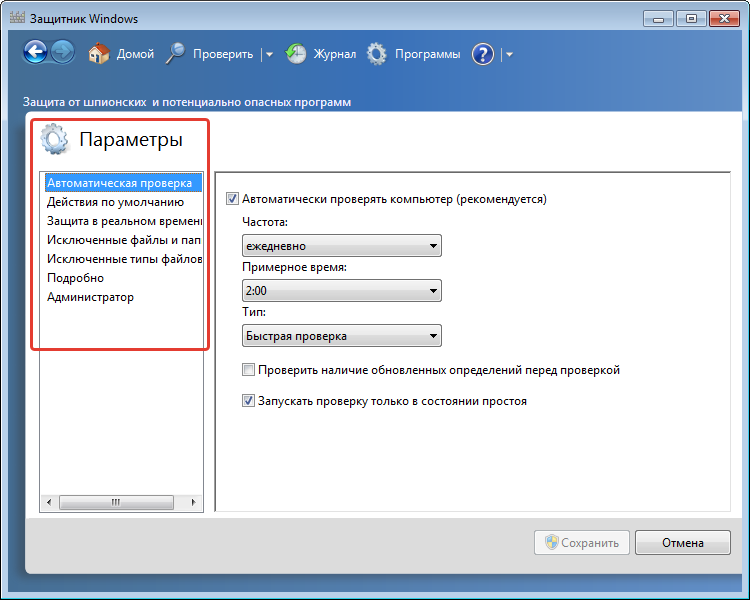Image resolution: width=750 pixels, height=600 pixels.
Task: Open the Примерное время dropdown showing 2:00
Action: tap(342, 290)
